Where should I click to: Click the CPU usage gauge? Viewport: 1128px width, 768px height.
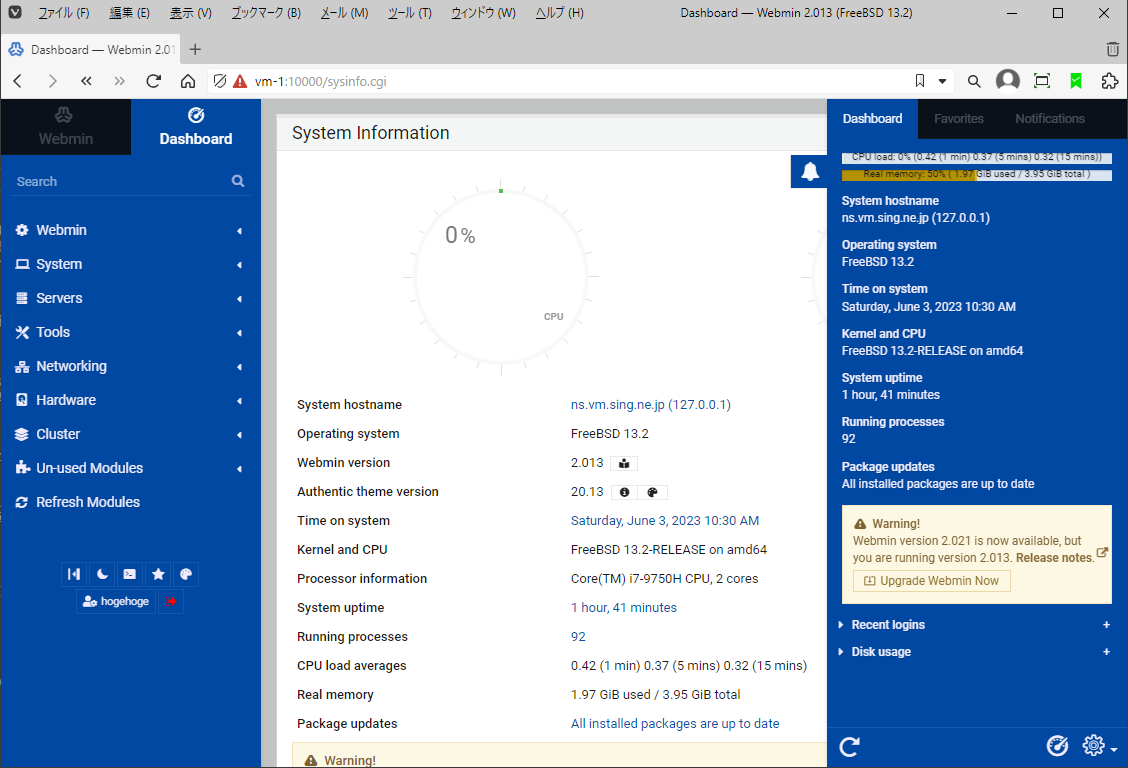coord(501,277)
